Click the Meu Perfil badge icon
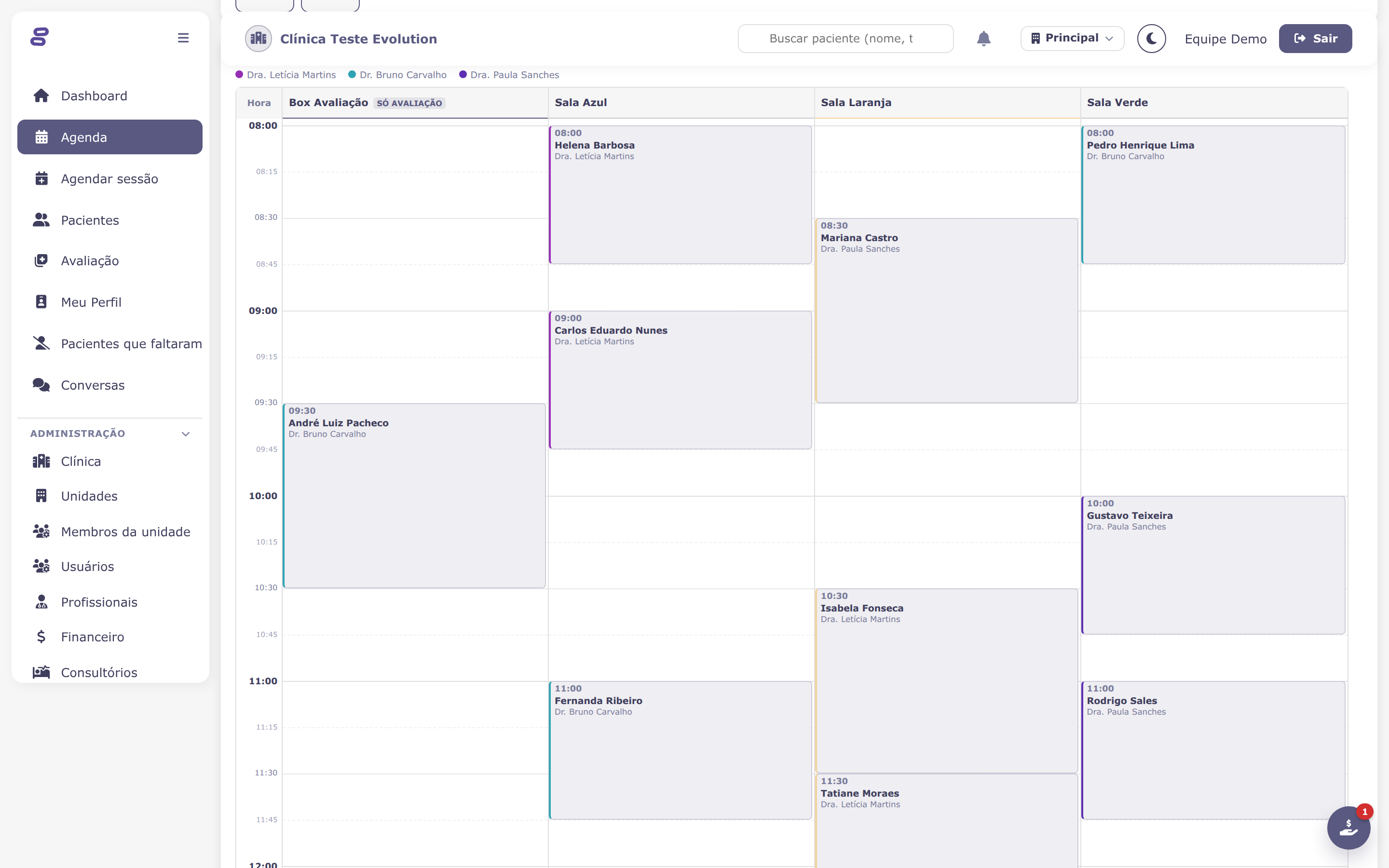The height and width of the screenshot is (868, 1389). point(41,302)
